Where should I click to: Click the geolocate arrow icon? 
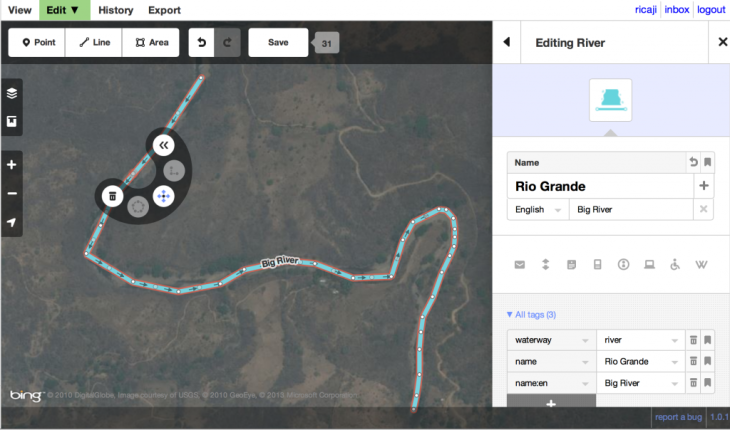click(x=12, y=222)
